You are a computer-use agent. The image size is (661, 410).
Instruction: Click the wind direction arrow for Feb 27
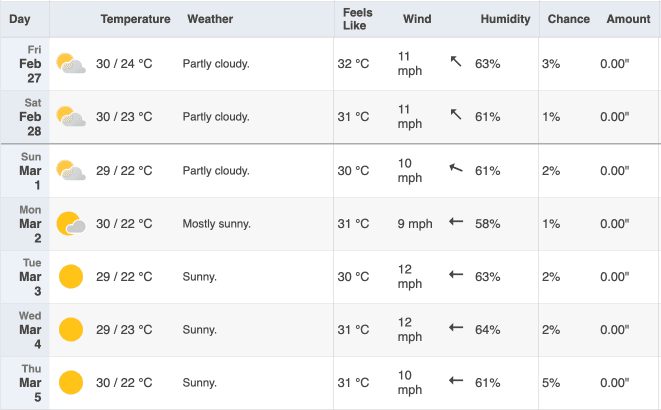[456, 61]
